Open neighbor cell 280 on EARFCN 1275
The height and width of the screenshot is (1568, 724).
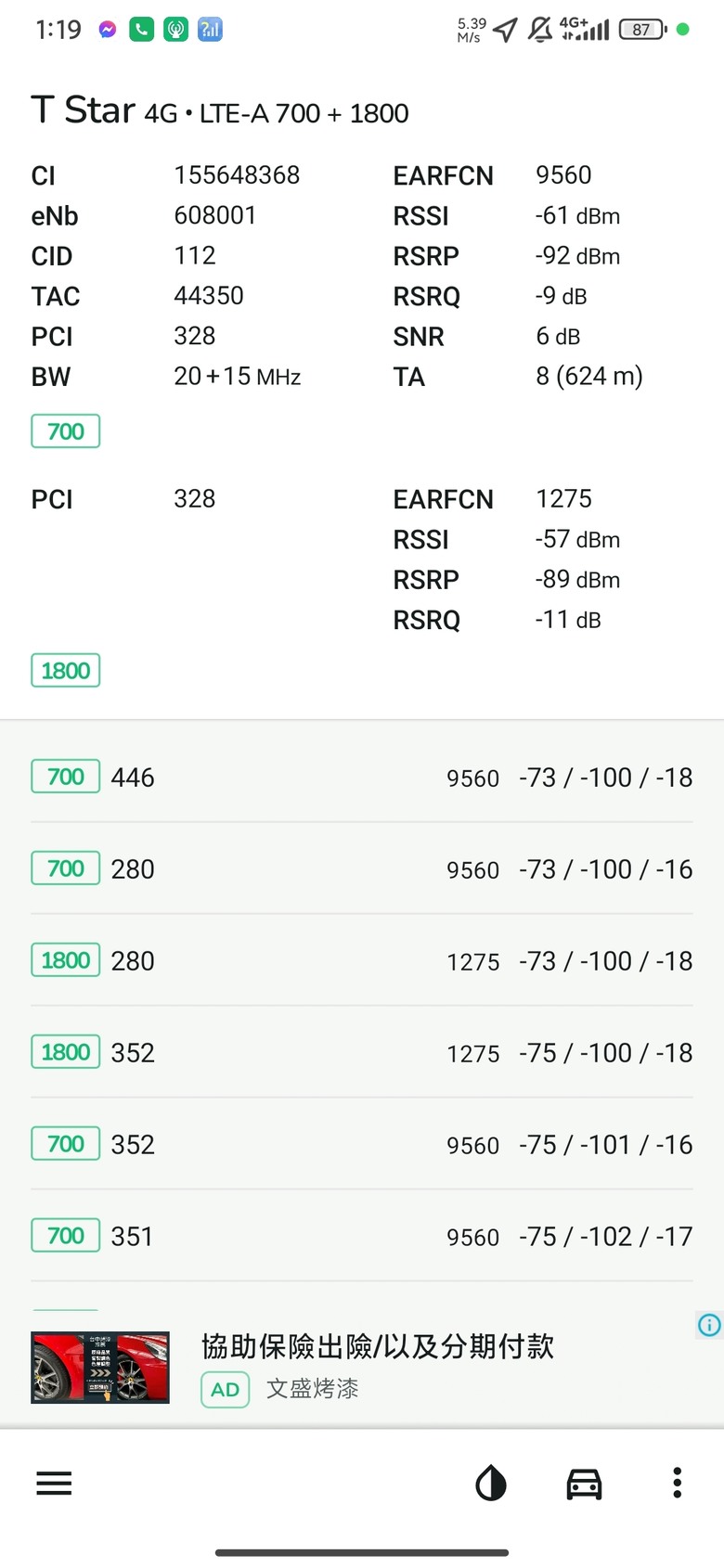(362, 960)
